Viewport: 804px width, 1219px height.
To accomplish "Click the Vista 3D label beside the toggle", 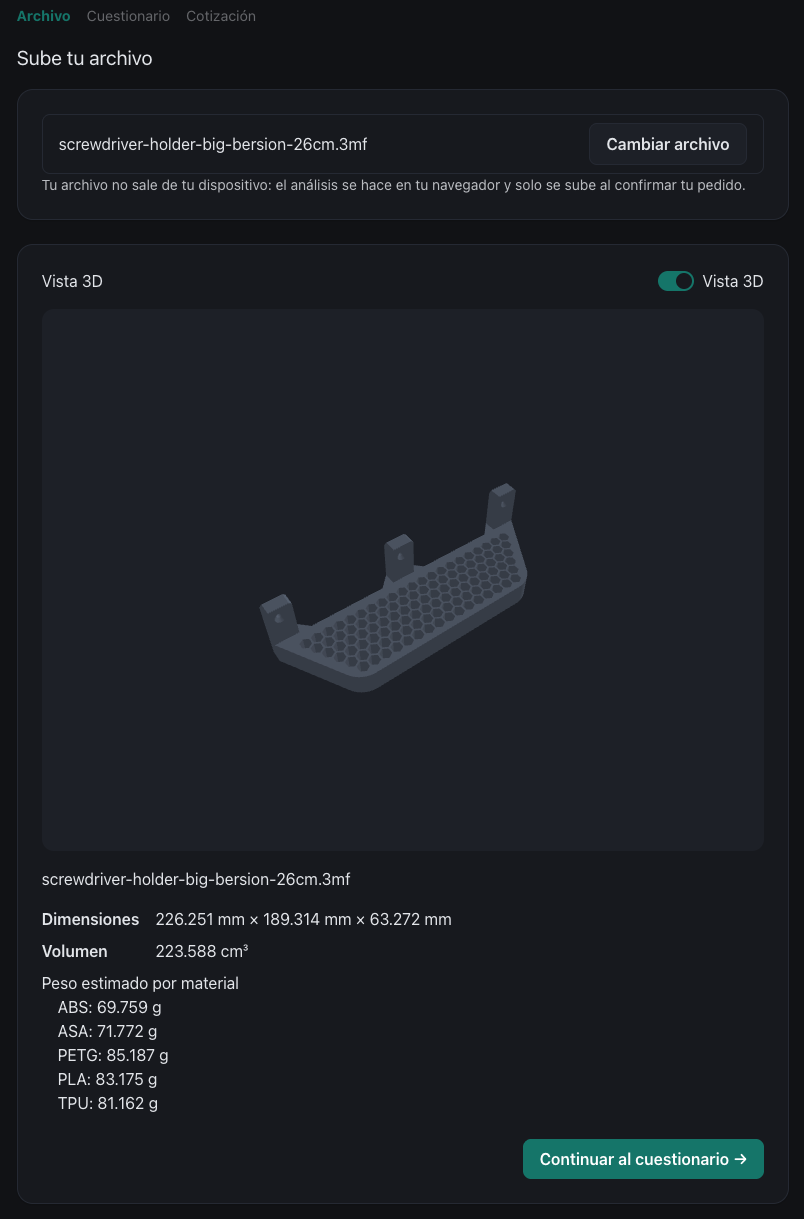I will (x=733, y=281).
